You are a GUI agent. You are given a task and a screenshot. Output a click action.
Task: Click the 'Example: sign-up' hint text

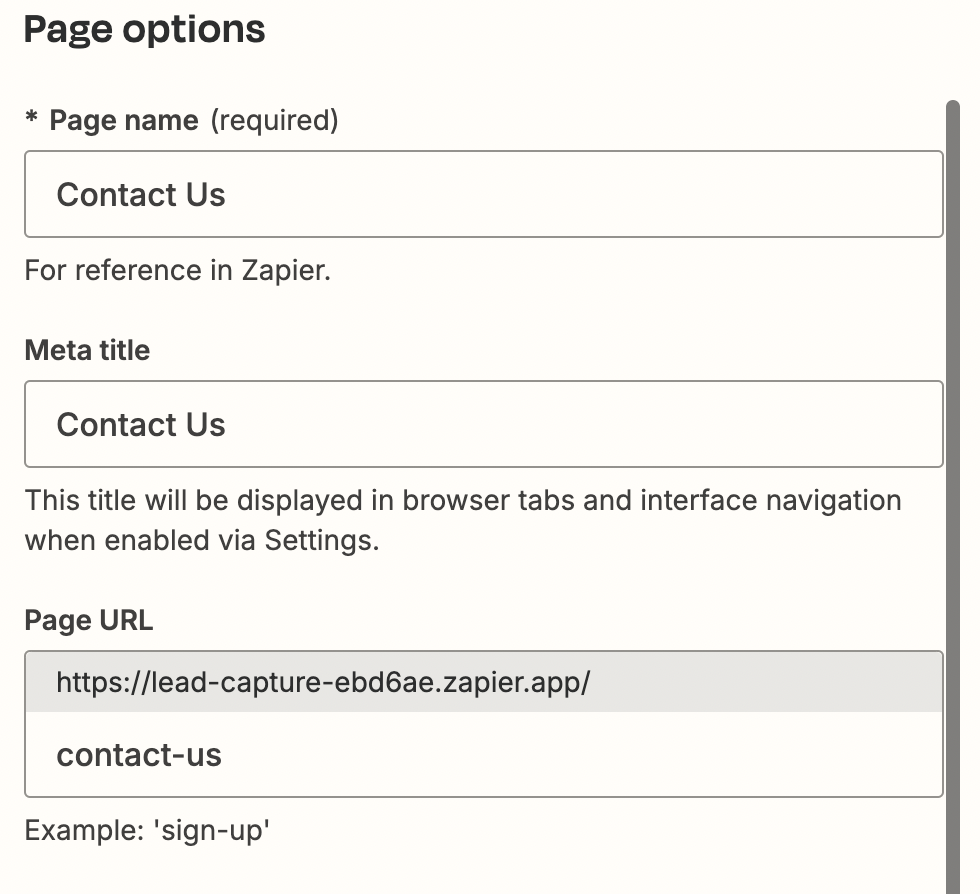pos(147,831)
